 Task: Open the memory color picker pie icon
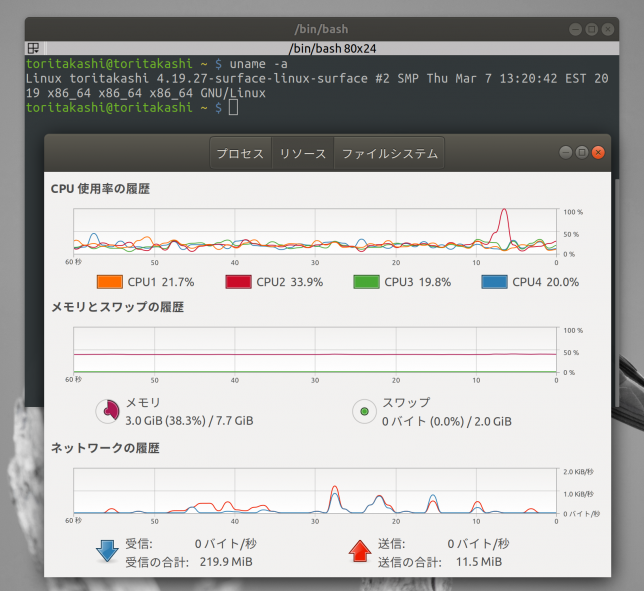(x=107, y=411)
